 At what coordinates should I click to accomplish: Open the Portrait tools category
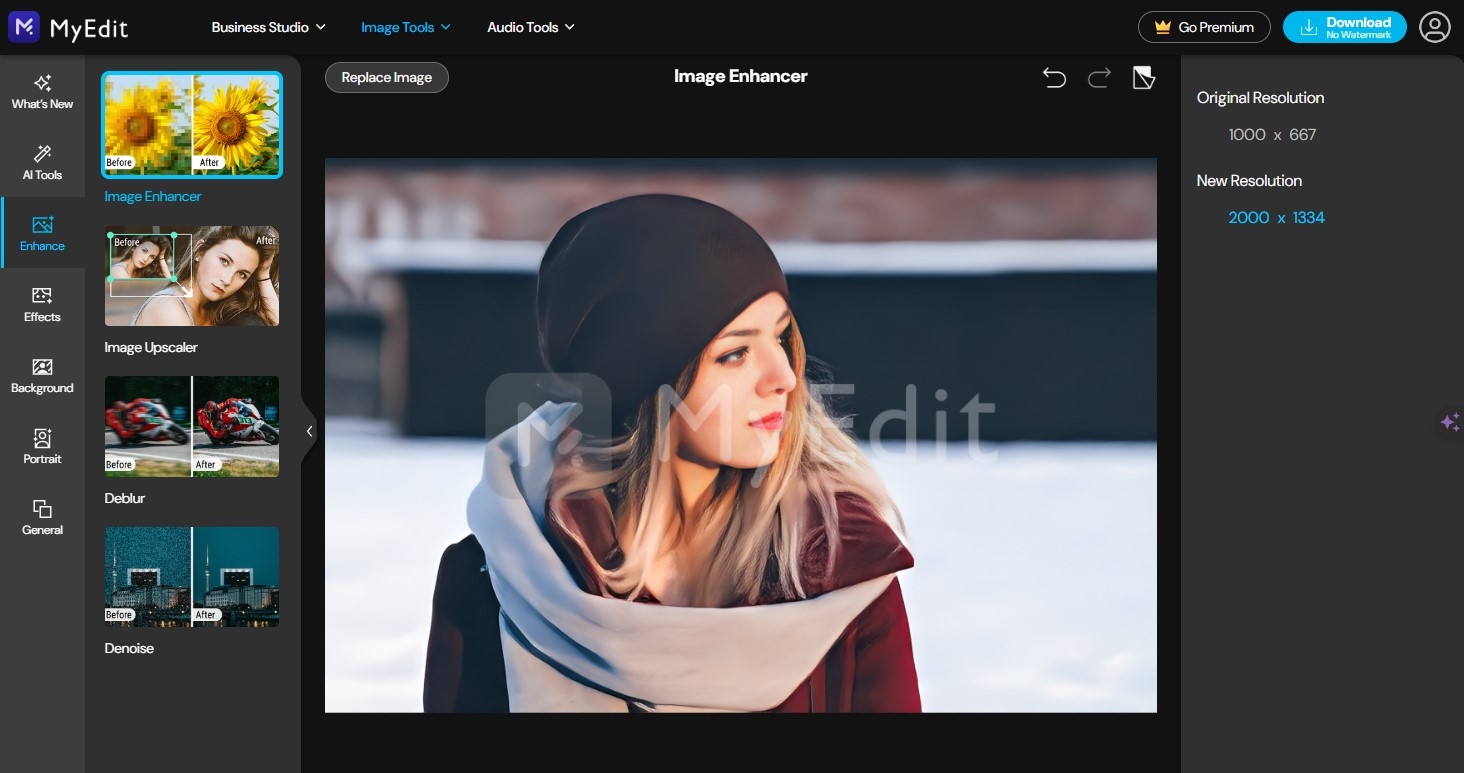(42, 446)
